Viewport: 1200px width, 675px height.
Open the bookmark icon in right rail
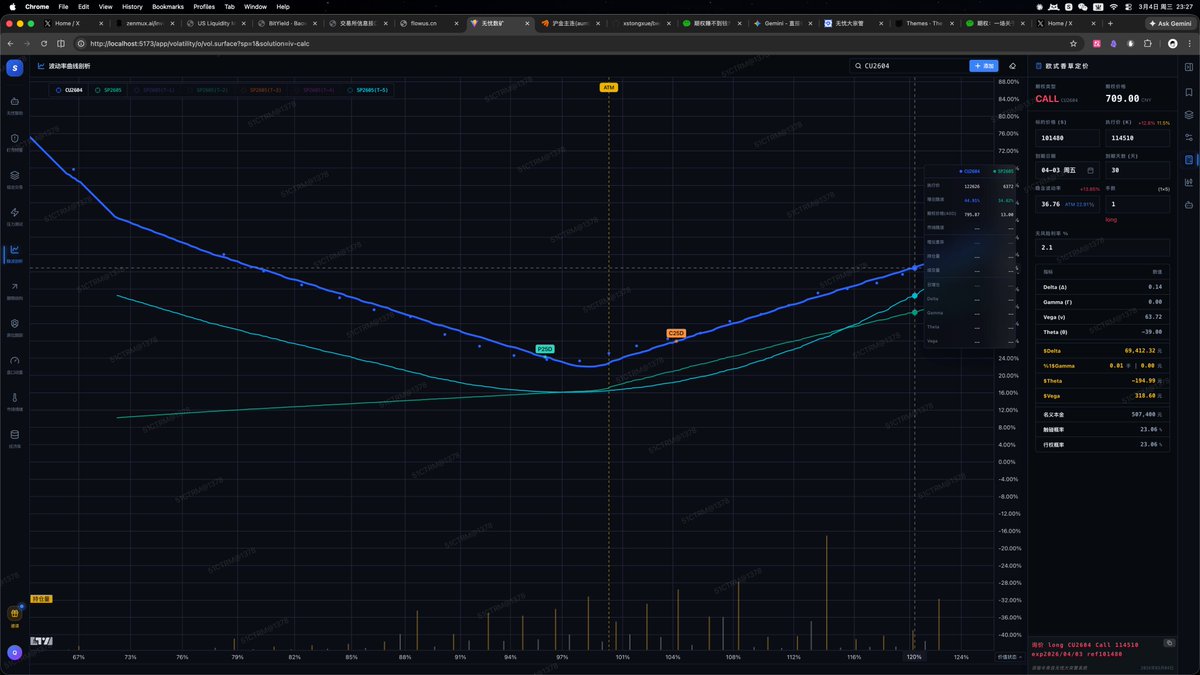point(1189,91)
